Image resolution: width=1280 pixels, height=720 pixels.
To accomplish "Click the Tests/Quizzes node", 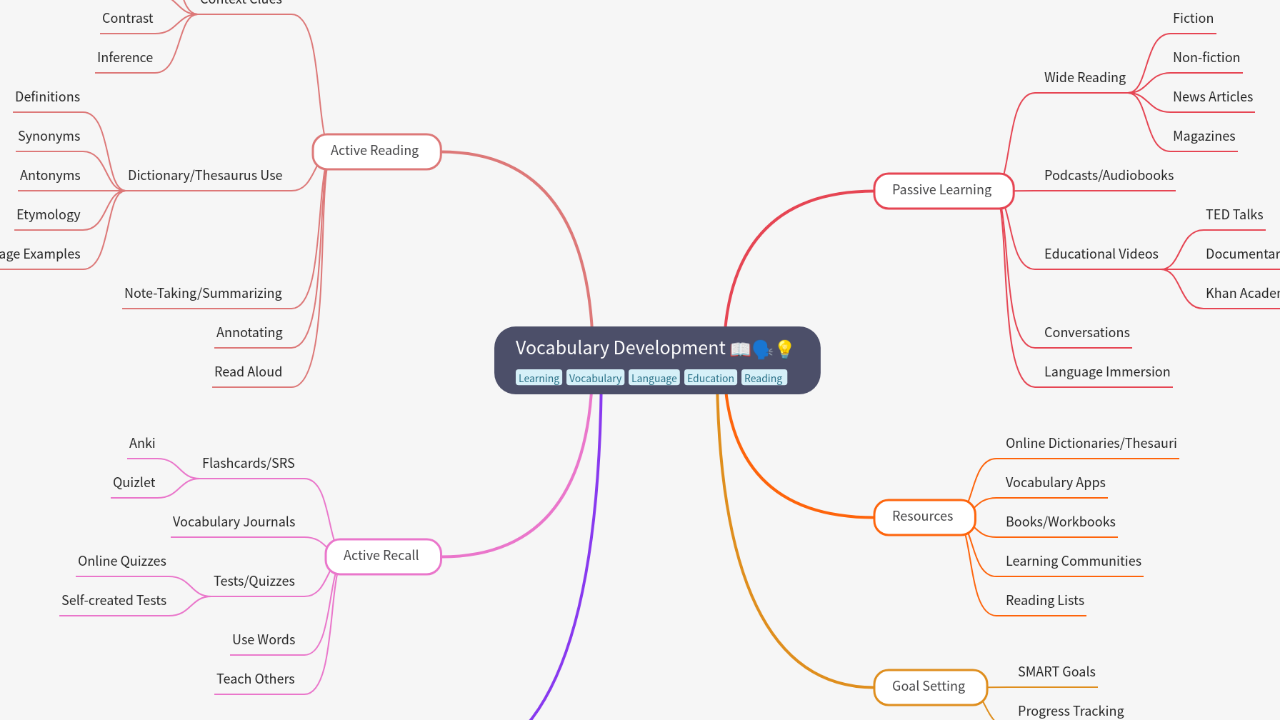I will coord(254,581).
